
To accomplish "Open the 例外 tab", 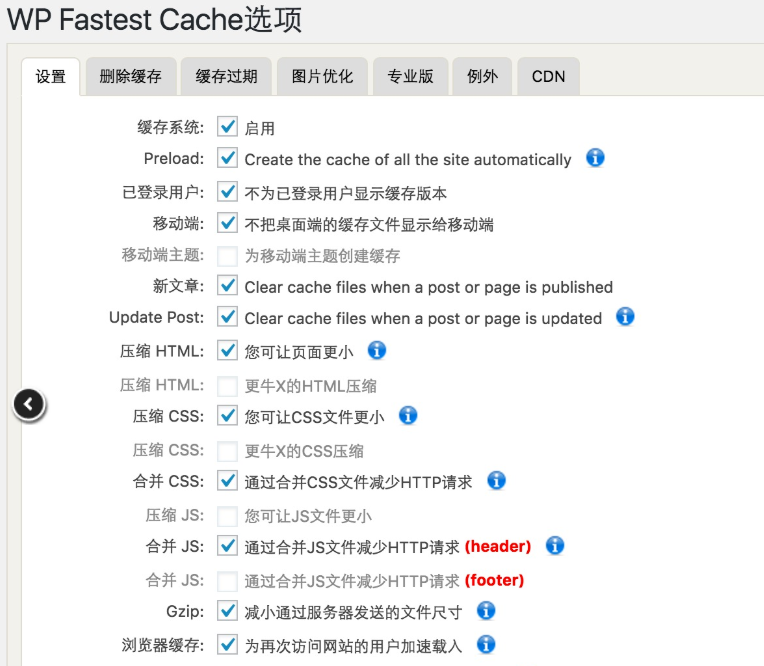I will pos(482,76).
